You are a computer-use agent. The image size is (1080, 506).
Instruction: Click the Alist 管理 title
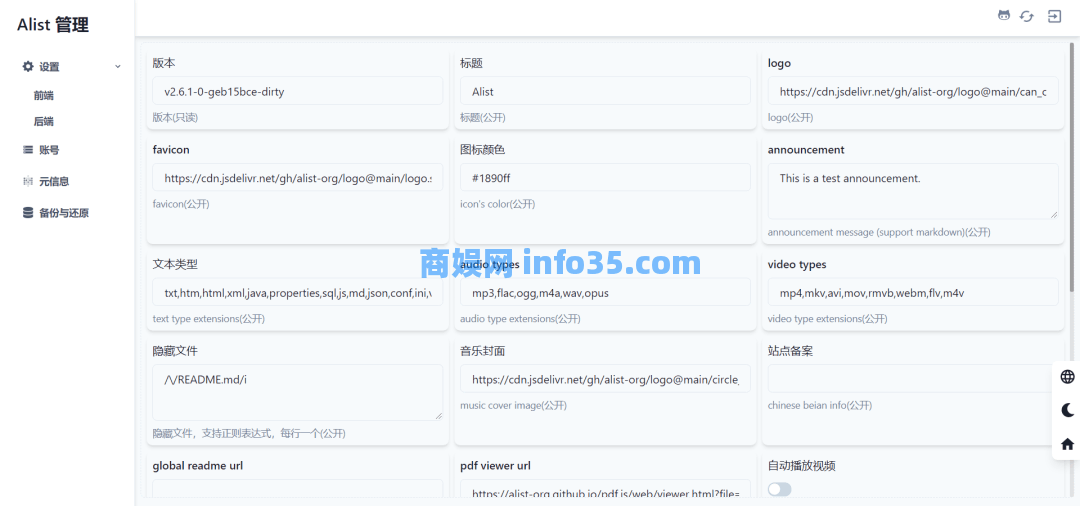53,25
